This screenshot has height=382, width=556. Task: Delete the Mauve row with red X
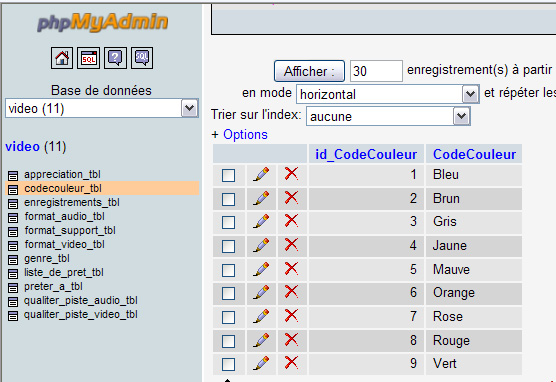[291, 268]
